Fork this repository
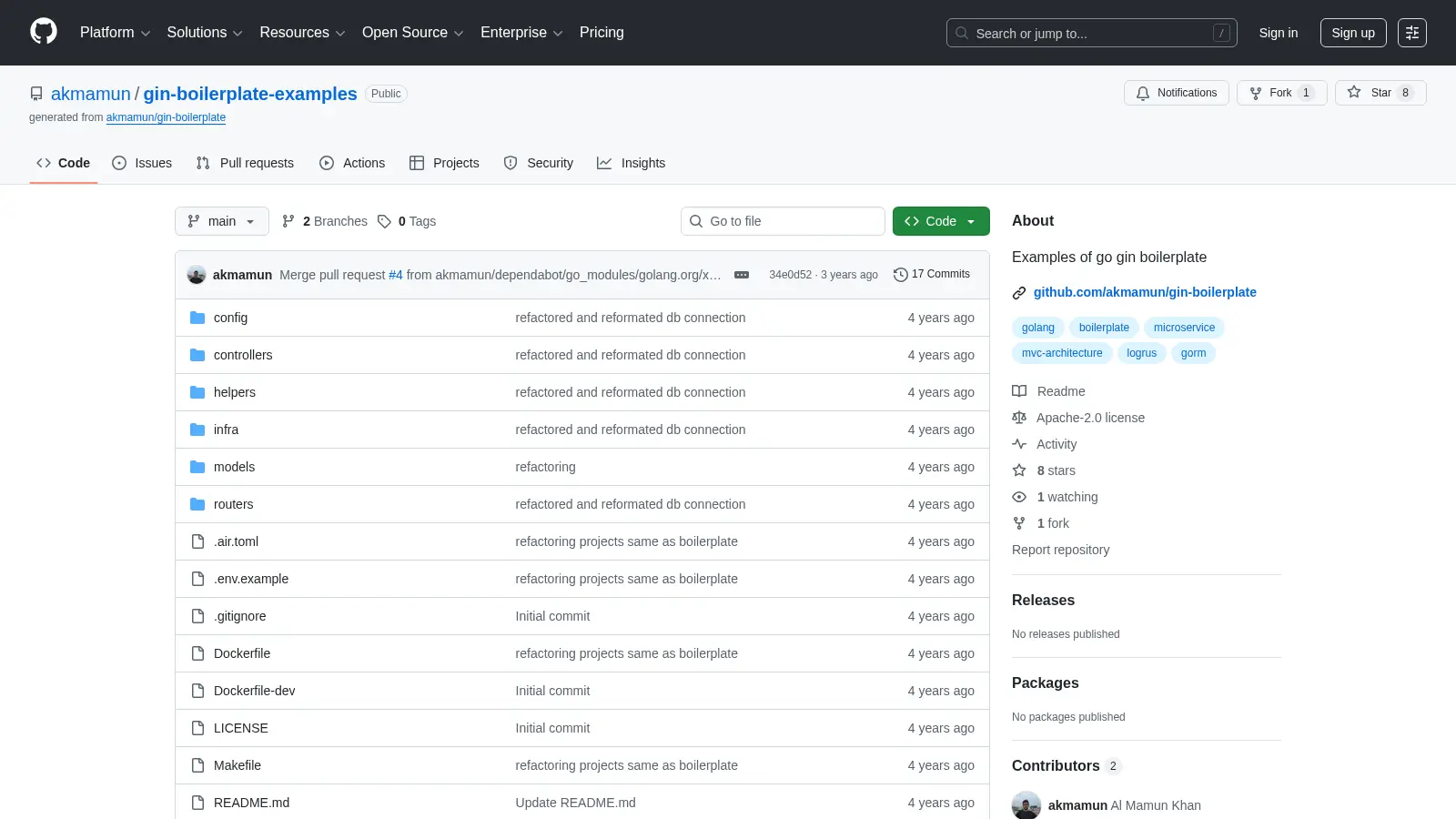This screenshot has height=819, width=1456. tap(1281, 93)
